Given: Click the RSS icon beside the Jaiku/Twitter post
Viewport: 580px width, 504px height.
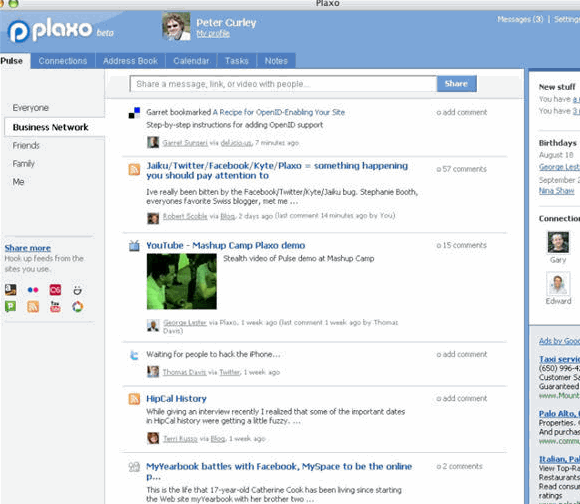Looking at the screenshot, I should point(134,169).
